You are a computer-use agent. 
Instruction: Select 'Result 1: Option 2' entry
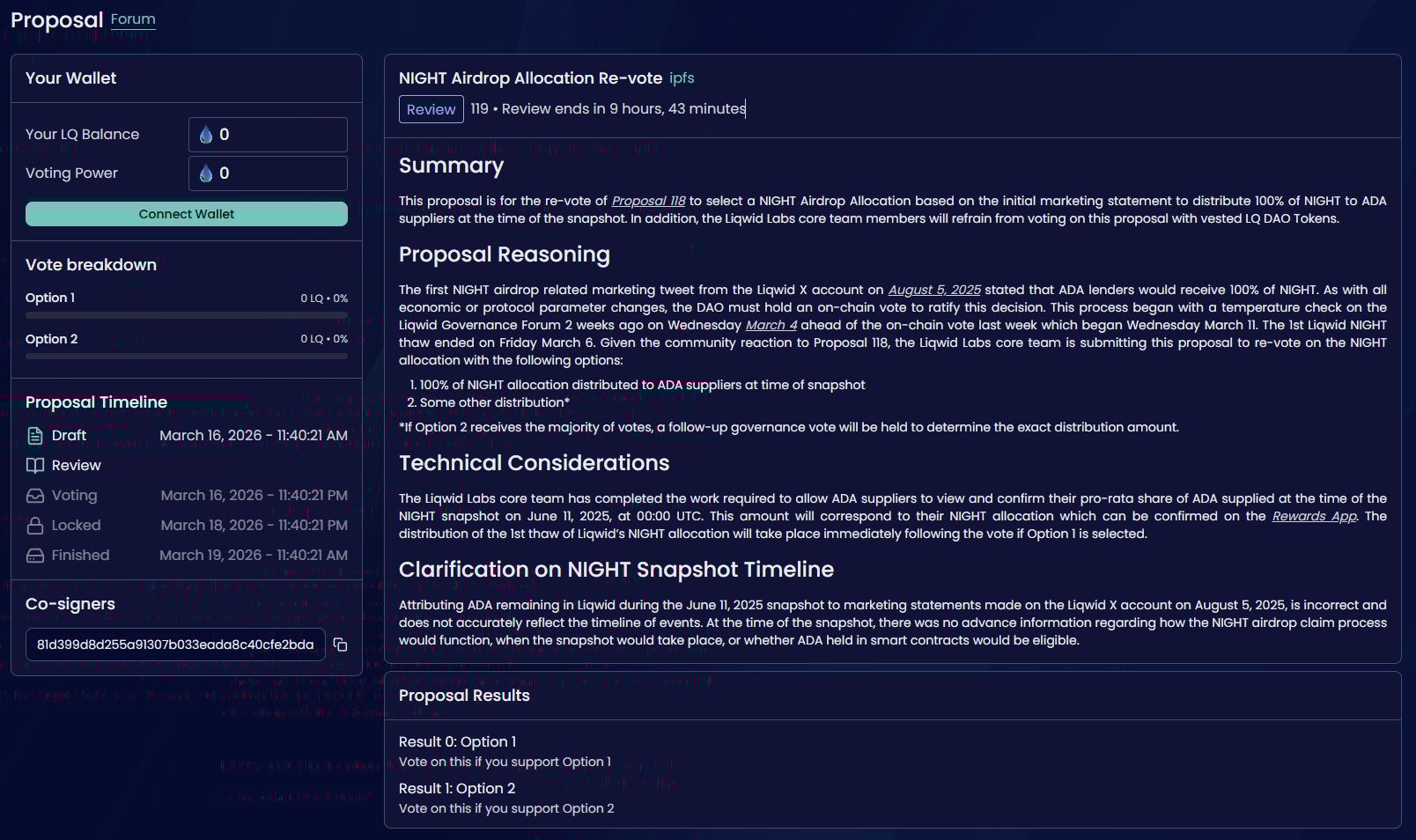click(x=457, y=789)
